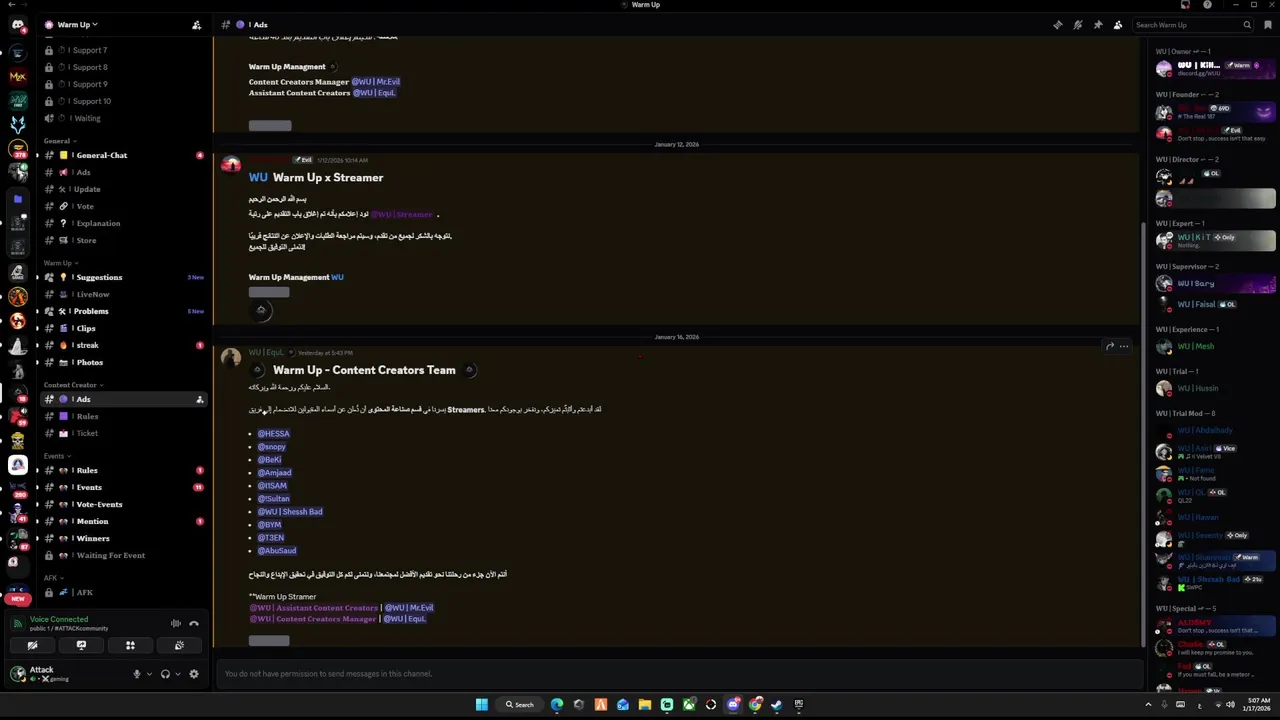Image resolution: width=1280 pixels, height=720 pixels.
Task: Open the soundboard
Action: (x=179, y=645)
